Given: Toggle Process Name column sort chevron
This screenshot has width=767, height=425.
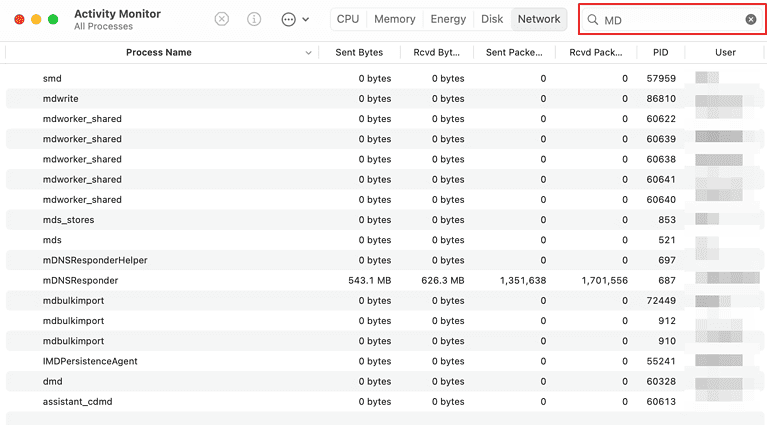Looking at the screenshot, I should tap(308, 52).
